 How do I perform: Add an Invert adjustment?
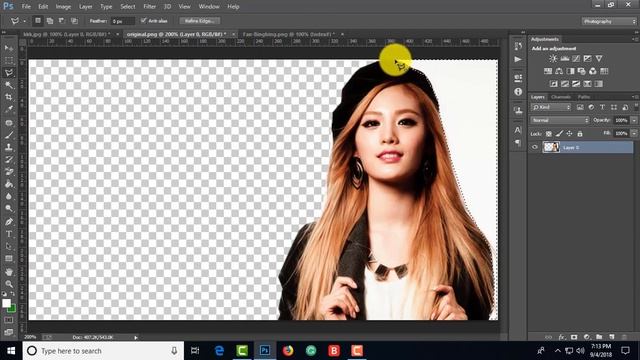pos(553,84)
